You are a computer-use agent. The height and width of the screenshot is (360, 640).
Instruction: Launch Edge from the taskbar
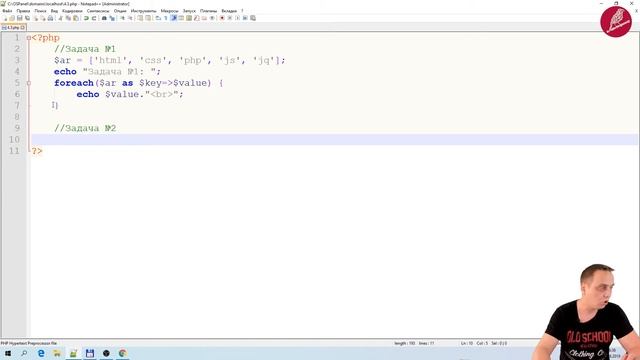(41, 353)
